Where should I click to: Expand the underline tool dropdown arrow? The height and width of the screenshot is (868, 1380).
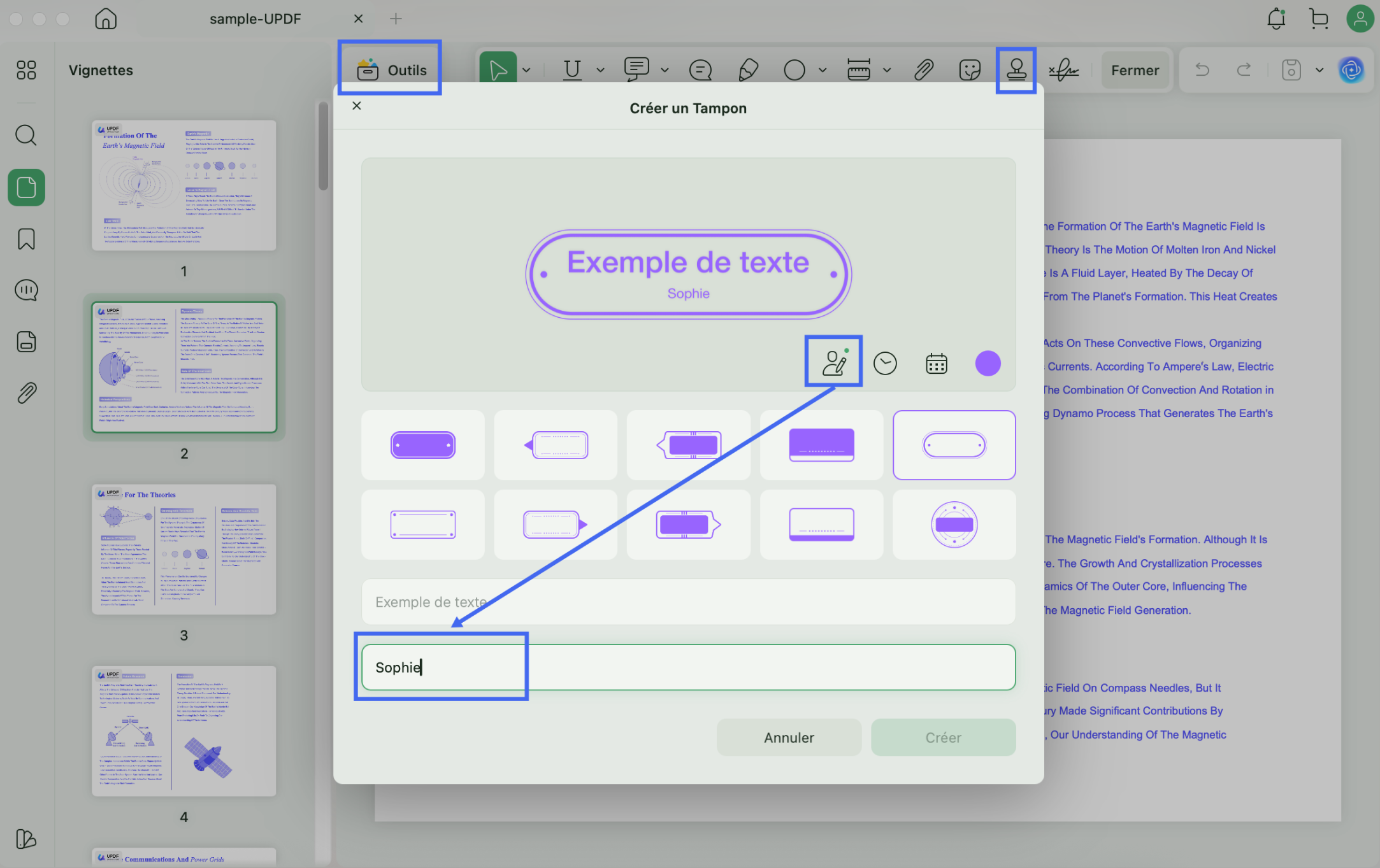[x=600, y=70]
